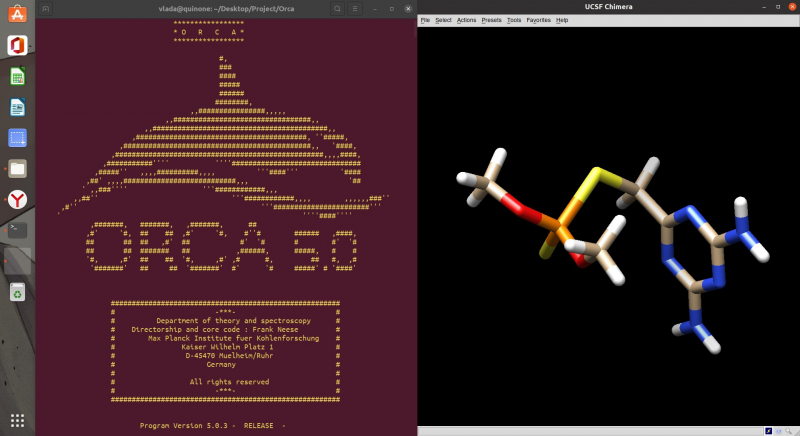Open the new tab button in terminal

[x=47, y=8]
